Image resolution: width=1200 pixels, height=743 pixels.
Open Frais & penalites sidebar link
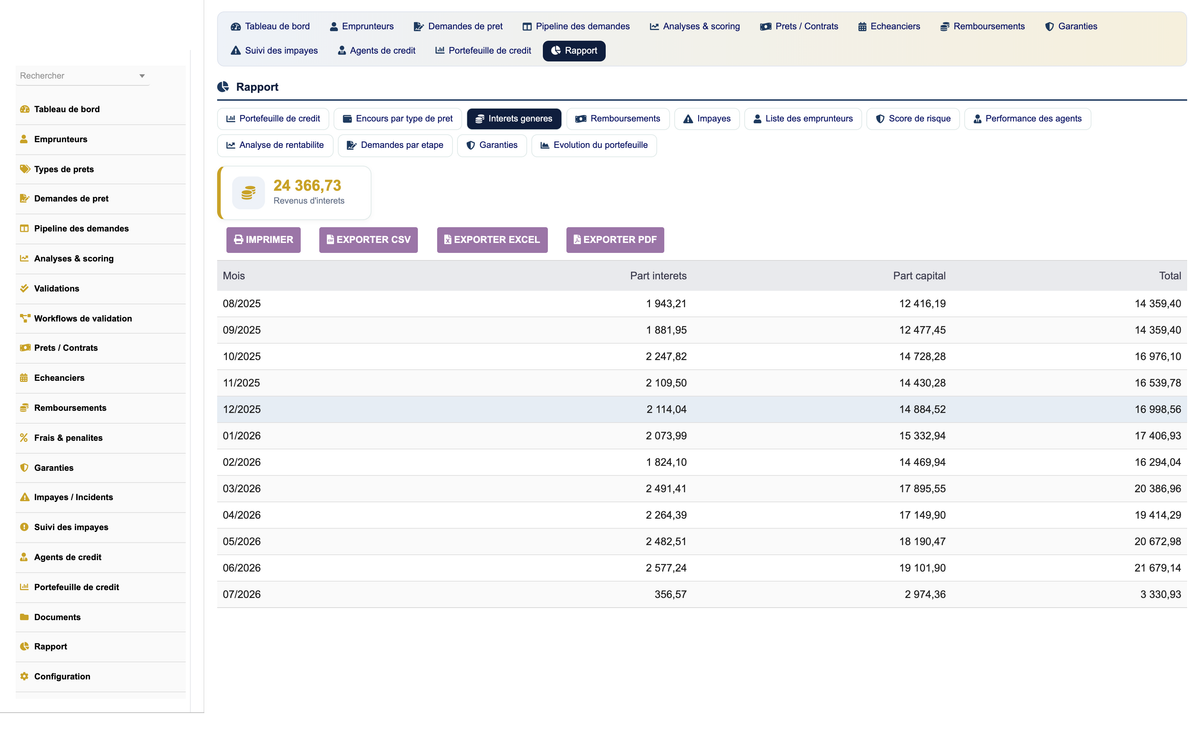click(x=68, y=438)
